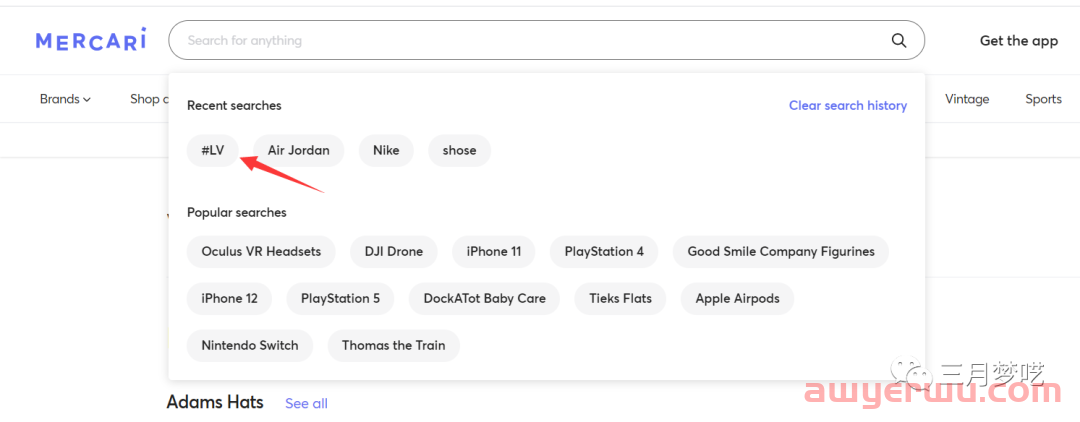
Task: Choose DJI Drone popular search
Action: coord(394,251)
